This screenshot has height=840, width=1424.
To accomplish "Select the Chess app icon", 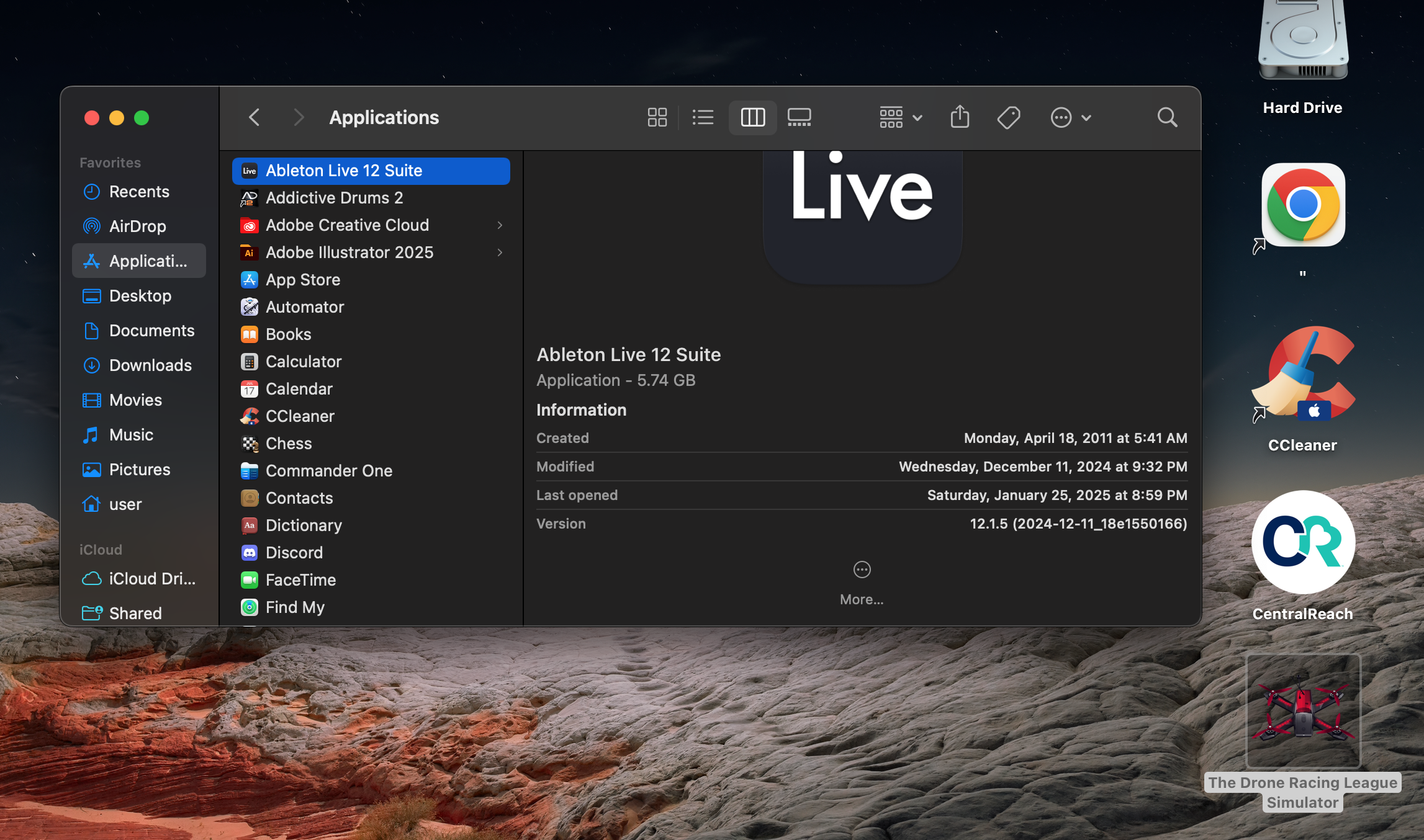I will pos(249,444).
